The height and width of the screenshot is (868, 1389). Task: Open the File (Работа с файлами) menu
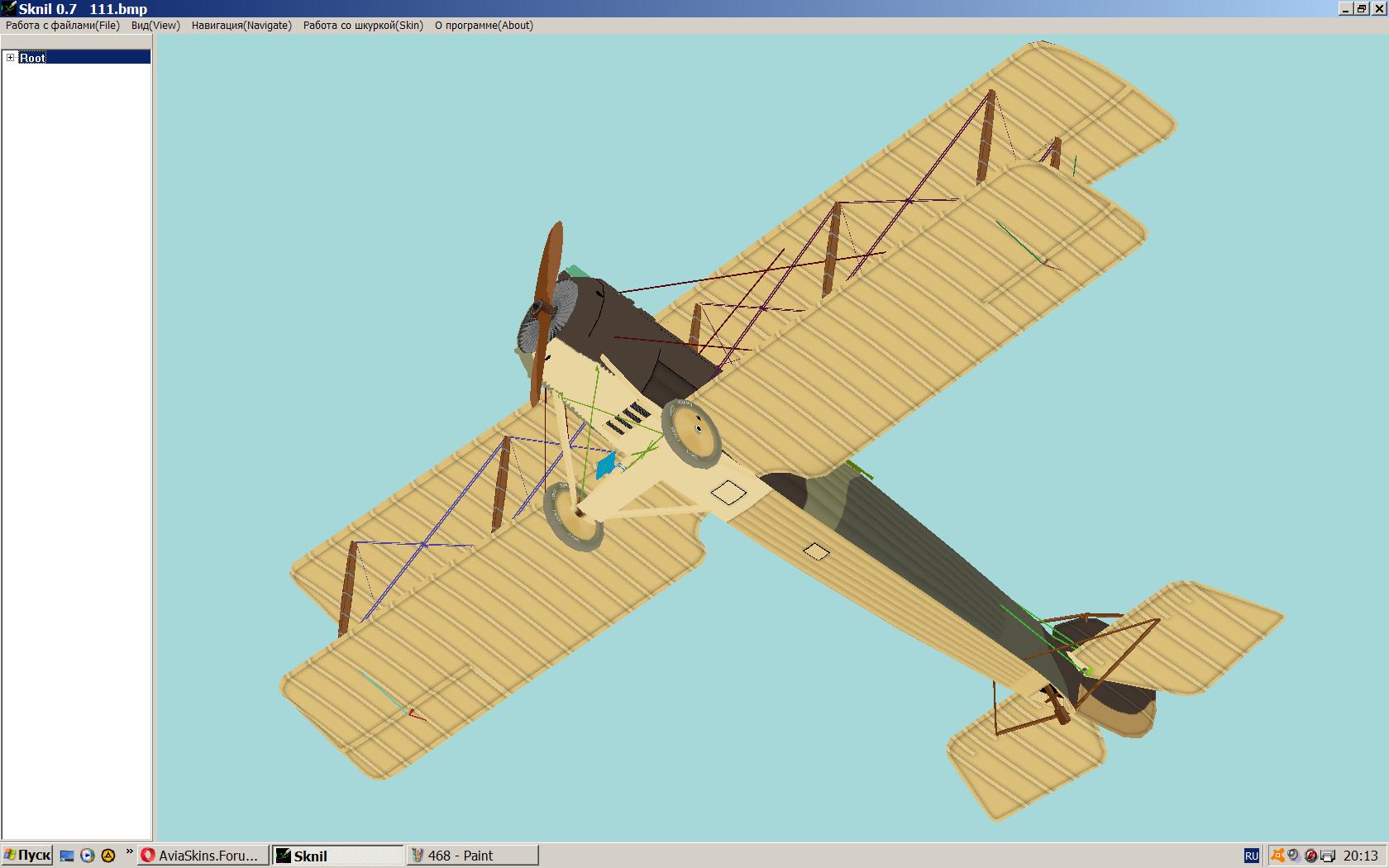tap(63, 26)
